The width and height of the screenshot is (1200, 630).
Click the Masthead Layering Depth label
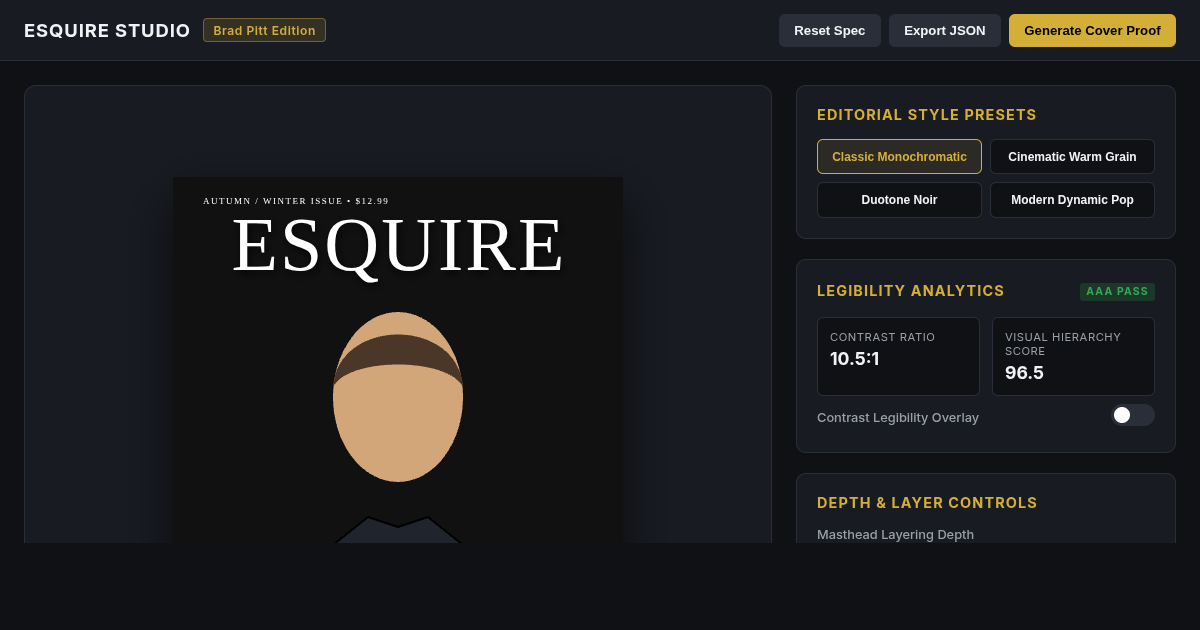[x=895, y=534]
